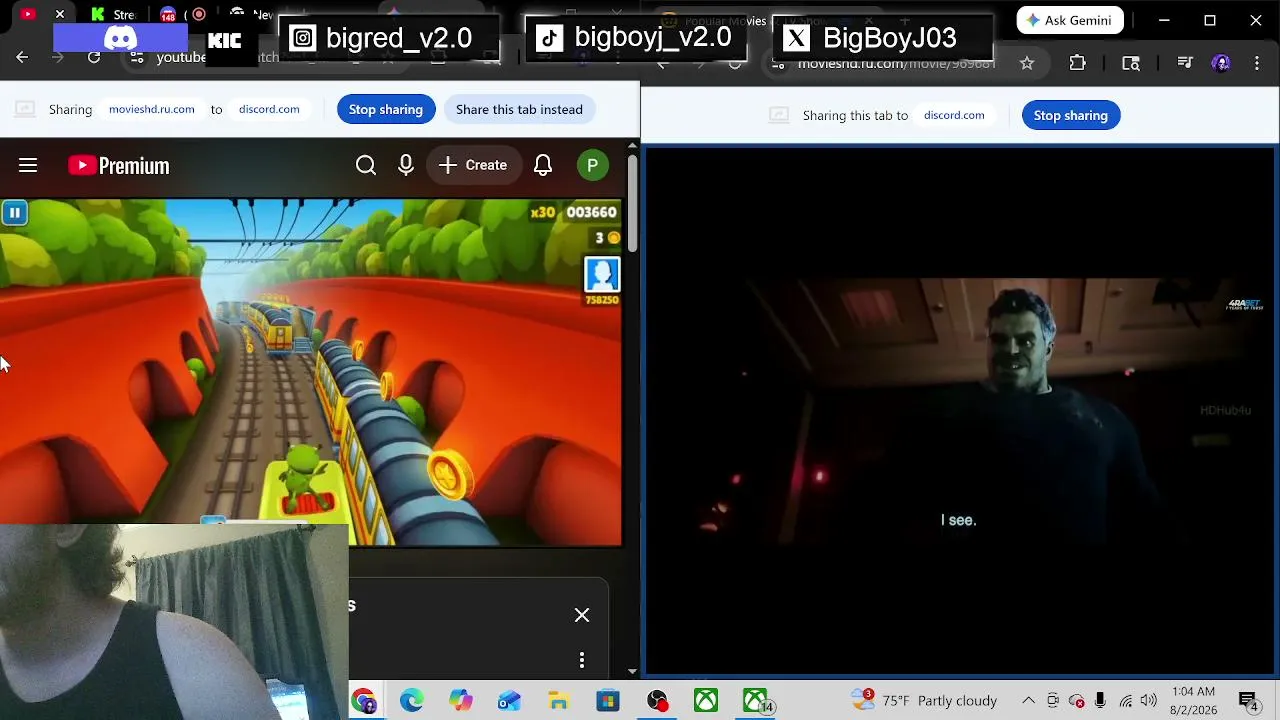Open the tab search icon in right toolbar
The width and height of the screenshot is (1280, 720).
[x=1131, y=63]
